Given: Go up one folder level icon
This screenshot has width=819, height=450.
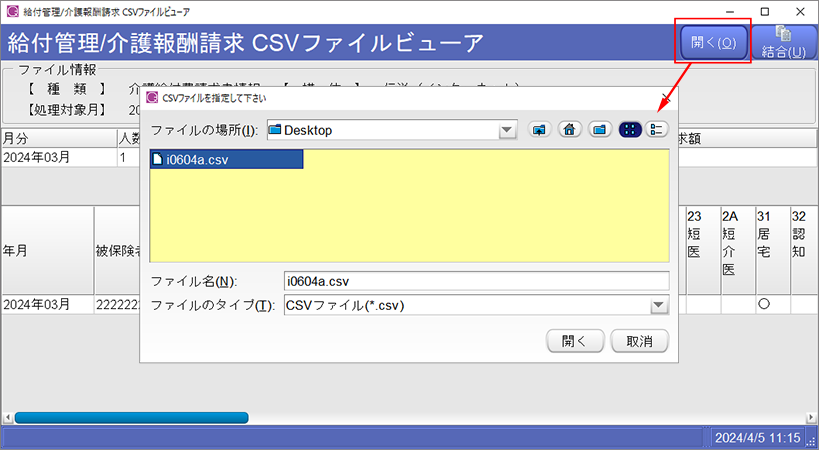Looking at the screenshot, I should pos(539,129).
